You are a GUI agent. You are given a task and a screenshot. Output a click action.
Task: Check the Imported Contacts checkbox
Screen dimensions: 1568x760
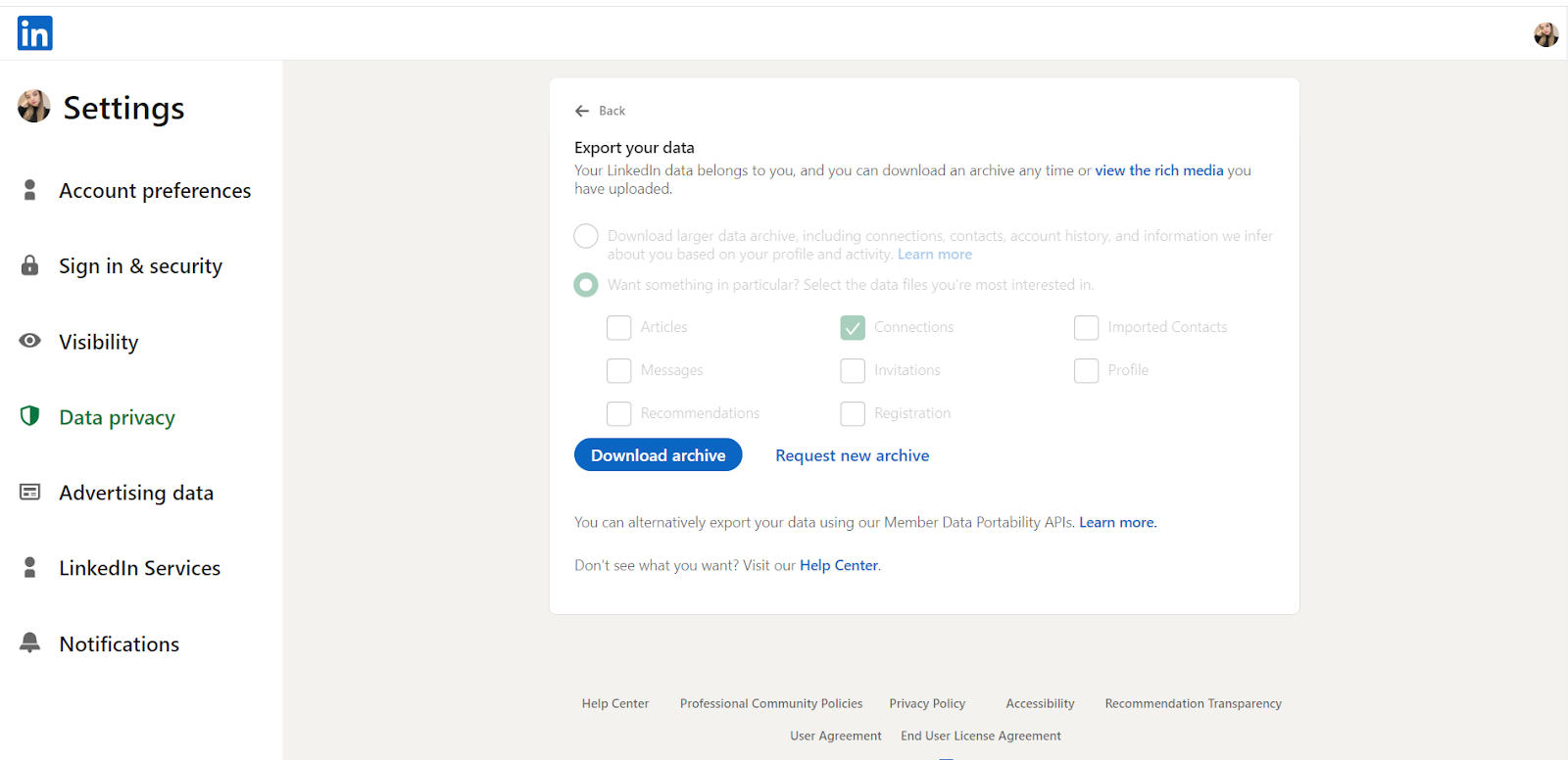[x=1086, y=327]
